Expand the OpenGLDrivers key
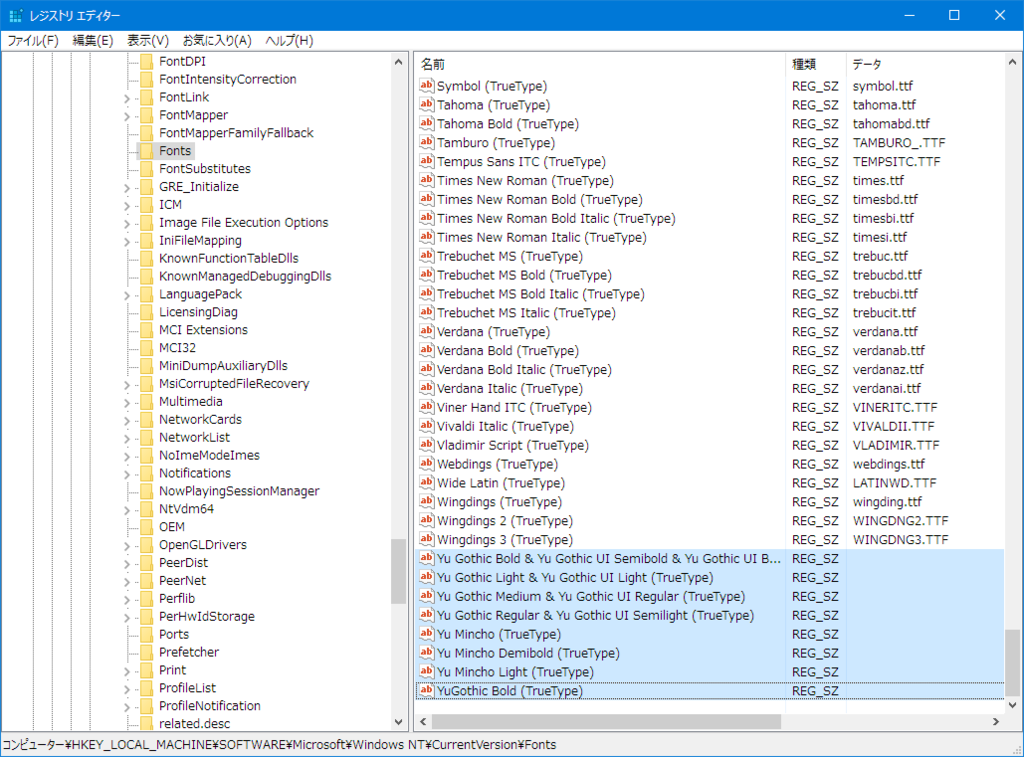This screenshot has width=1024, height=757. (x=127, y=546)
